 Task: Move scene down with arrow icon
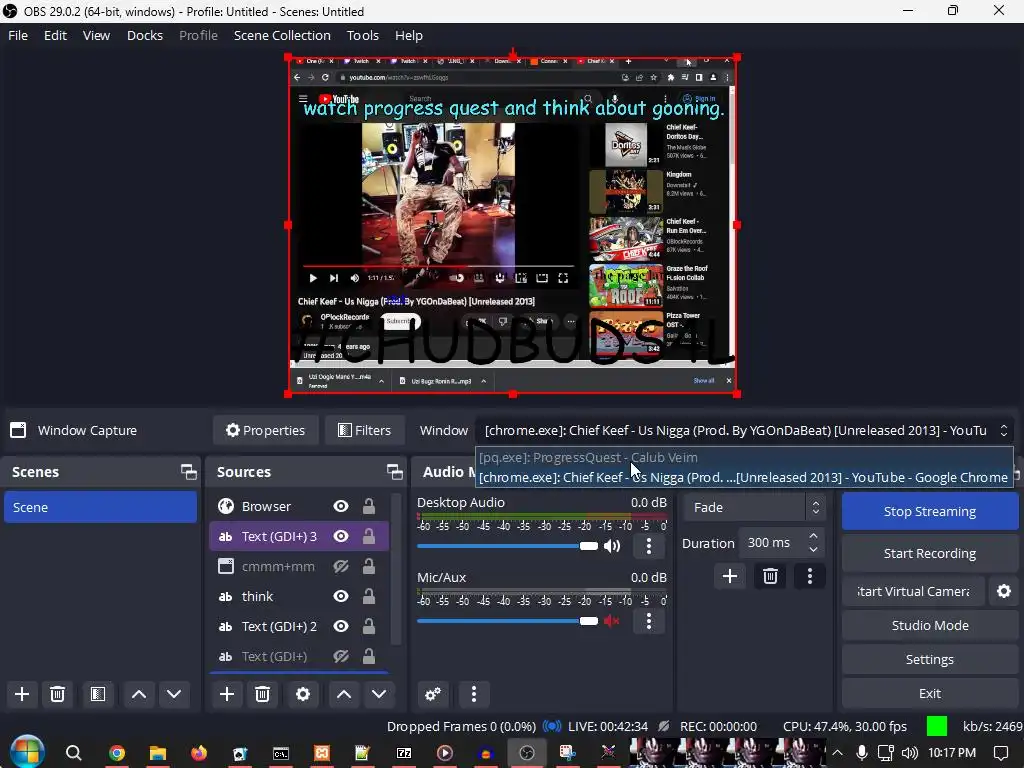click(174, 694)
